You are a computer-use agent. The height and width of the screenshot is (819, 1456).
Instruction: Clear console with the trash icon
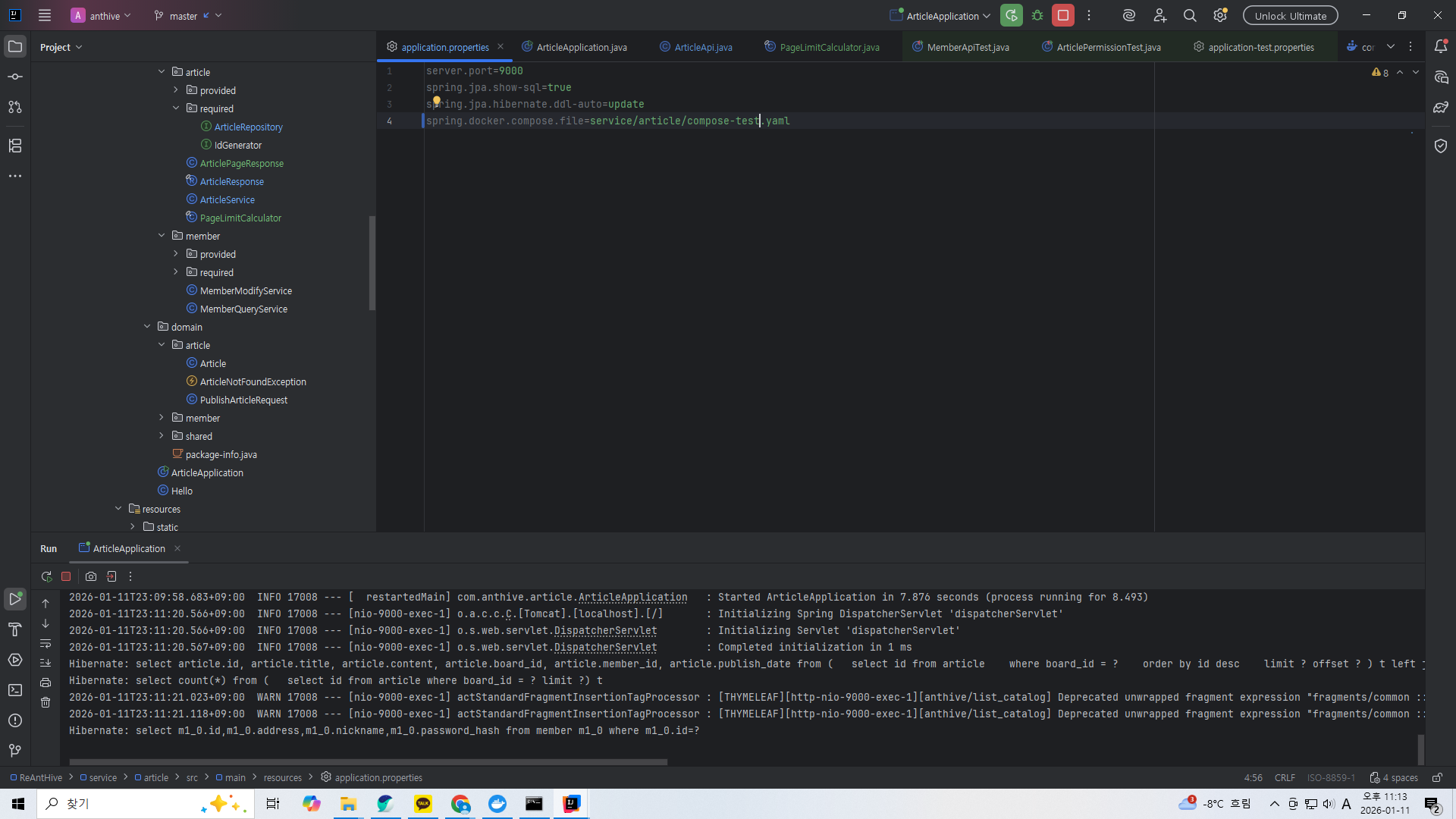[x=45, y=702]
